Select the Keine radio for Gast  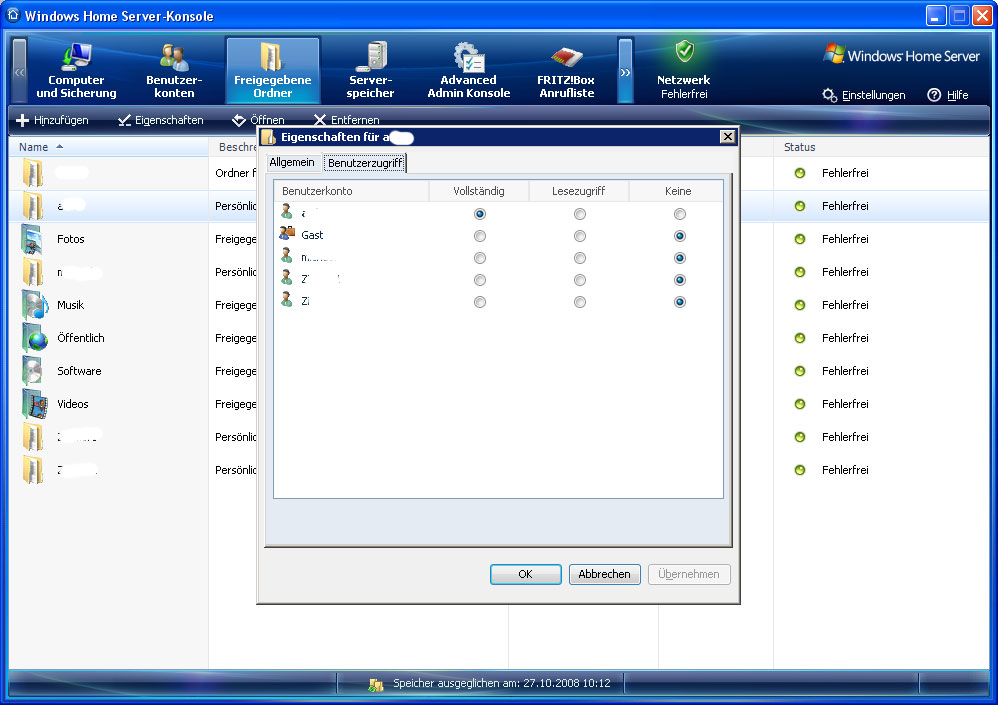pos(680,236)
